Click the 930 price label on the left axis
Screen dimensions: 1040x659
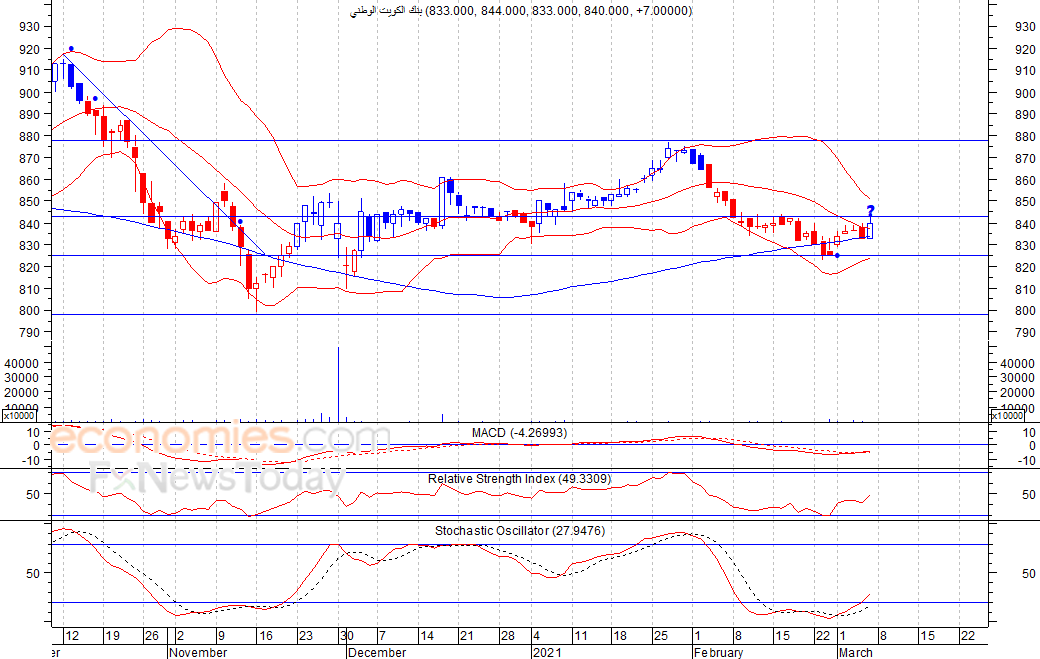tap(29, 27)
